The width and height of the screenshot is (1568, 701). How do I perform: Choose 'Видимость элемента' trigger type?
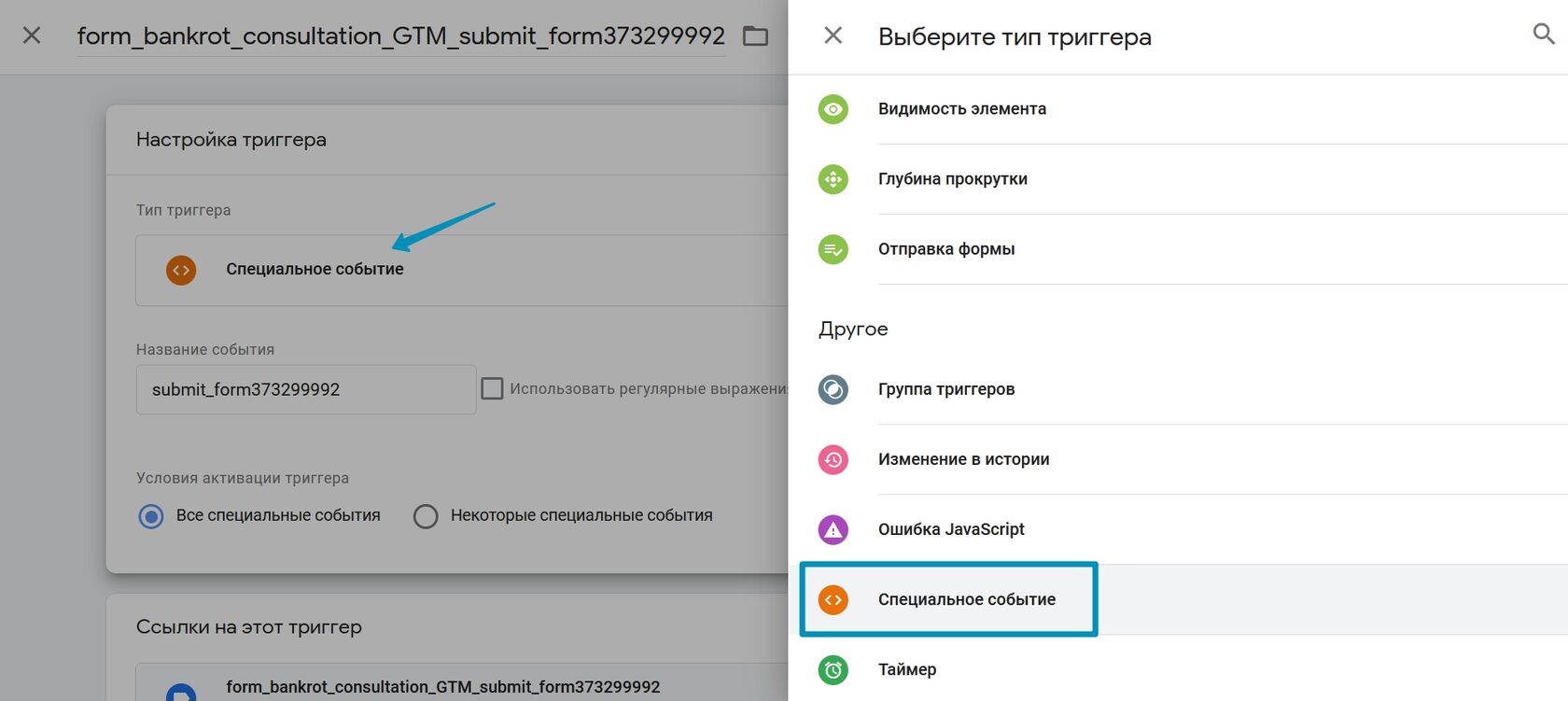(x=962, y=109)
